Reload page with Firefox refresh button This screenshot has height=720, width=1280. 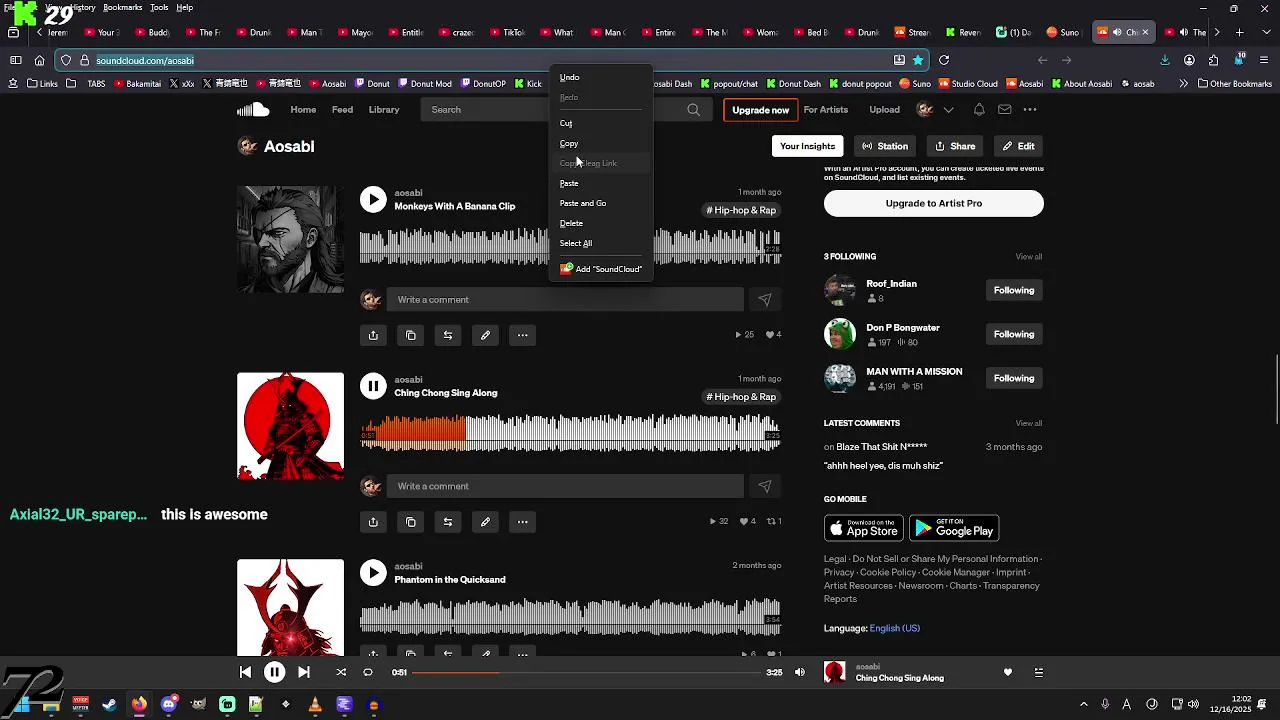pyautogui.click(x=943, y=60)
